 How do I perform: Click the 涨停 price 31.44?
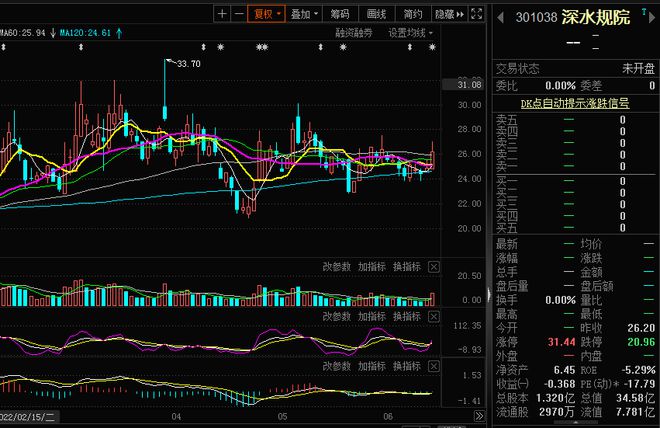tap(561, 342)
